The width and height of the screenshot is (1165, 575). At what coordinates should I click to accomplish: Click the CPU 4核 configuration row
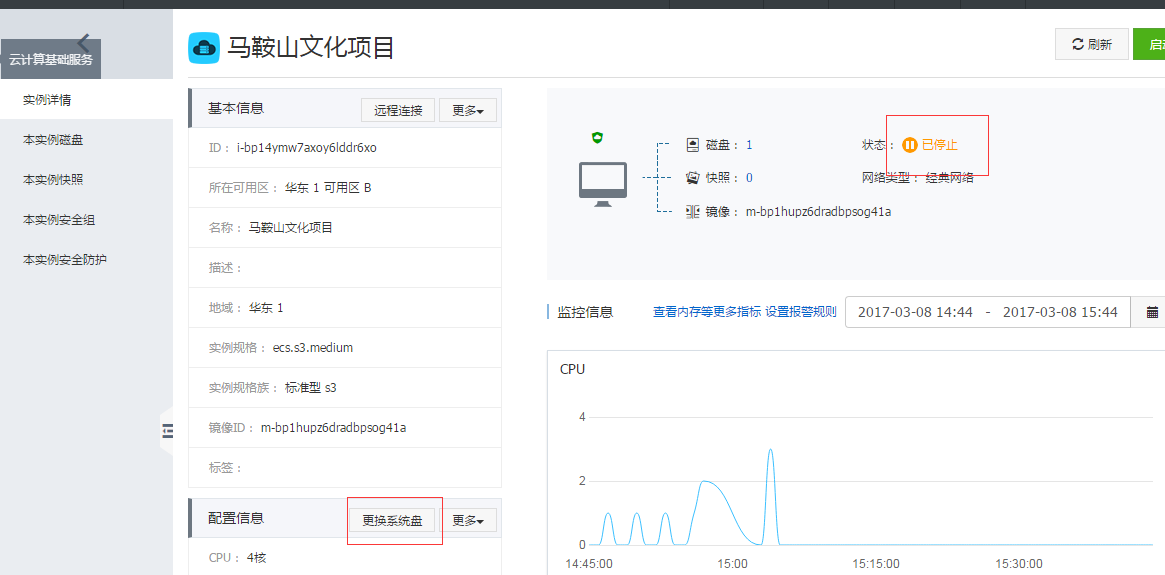pyautogui.click(x=345, y=556)
